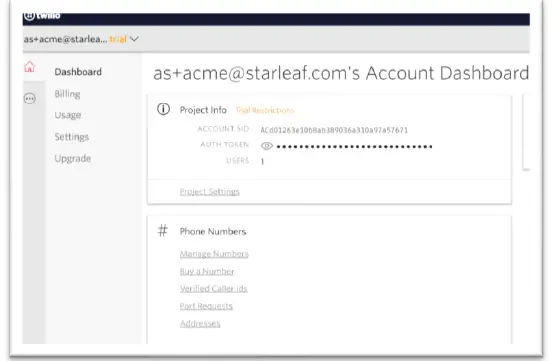
Task: Open Settings in the side menu
Action: 72,137
